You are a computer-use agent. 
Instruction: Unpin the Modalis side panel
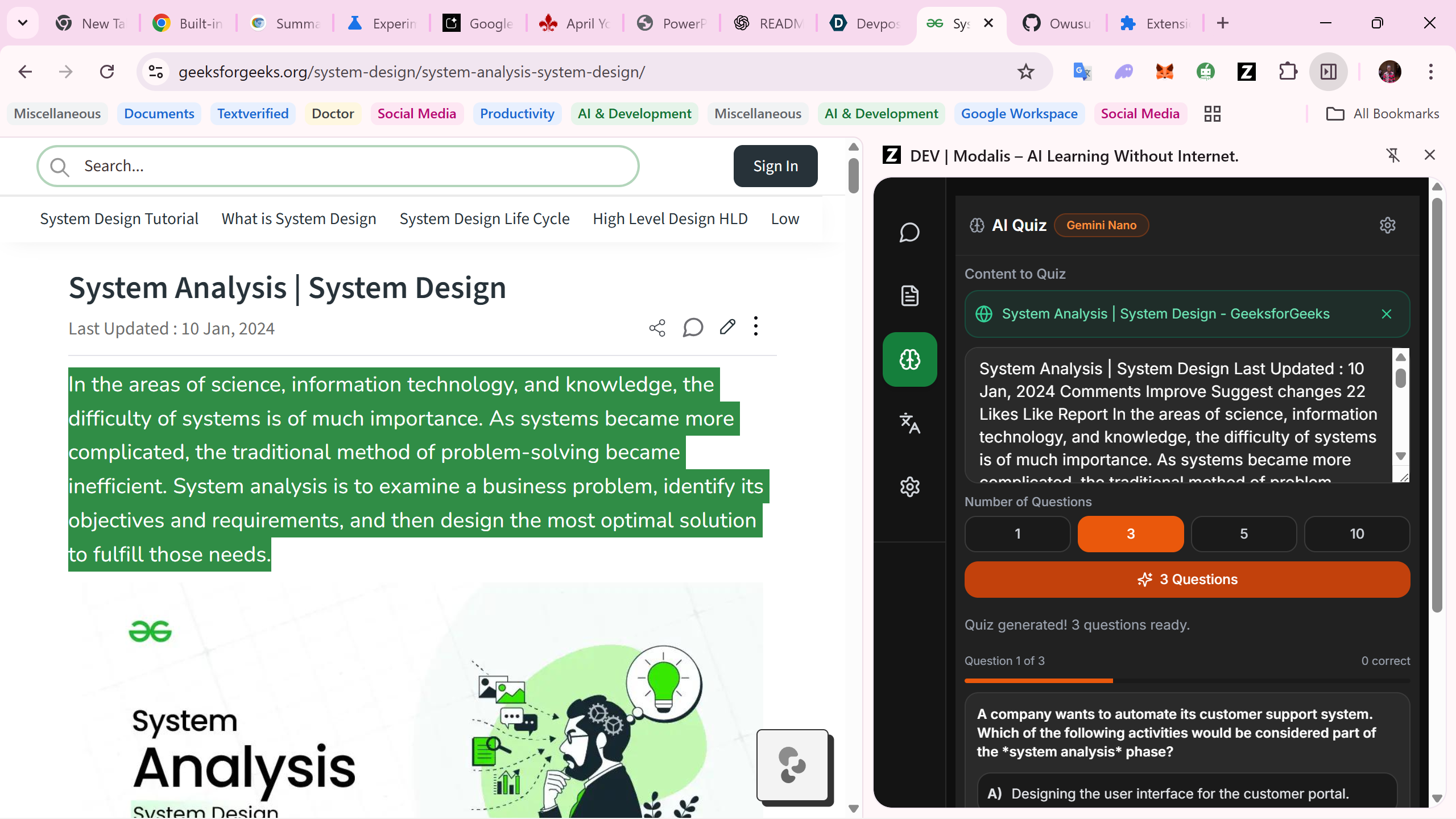[x=1393, y=155]
